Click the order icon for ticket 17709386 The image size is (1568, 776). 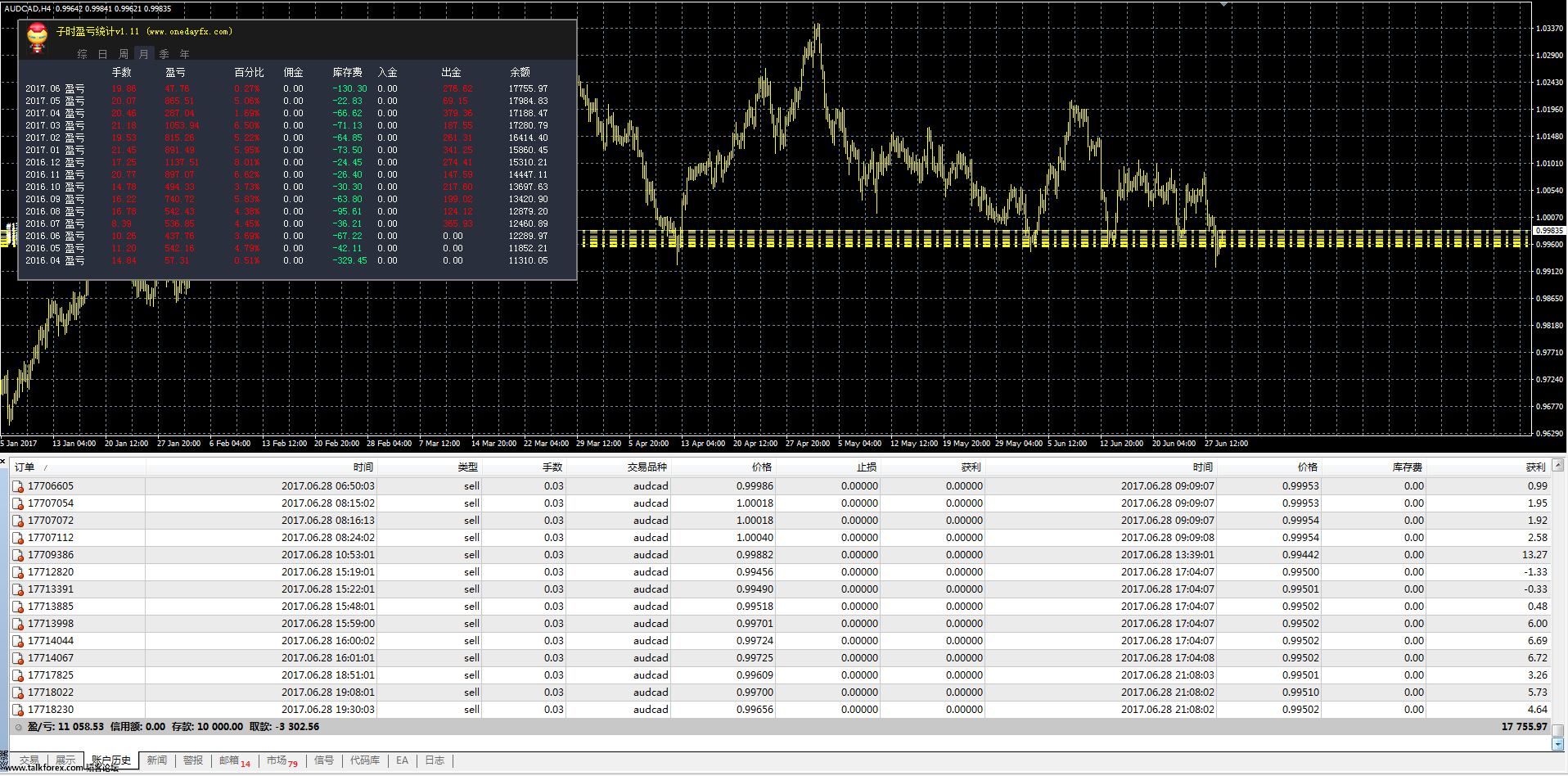18,555
